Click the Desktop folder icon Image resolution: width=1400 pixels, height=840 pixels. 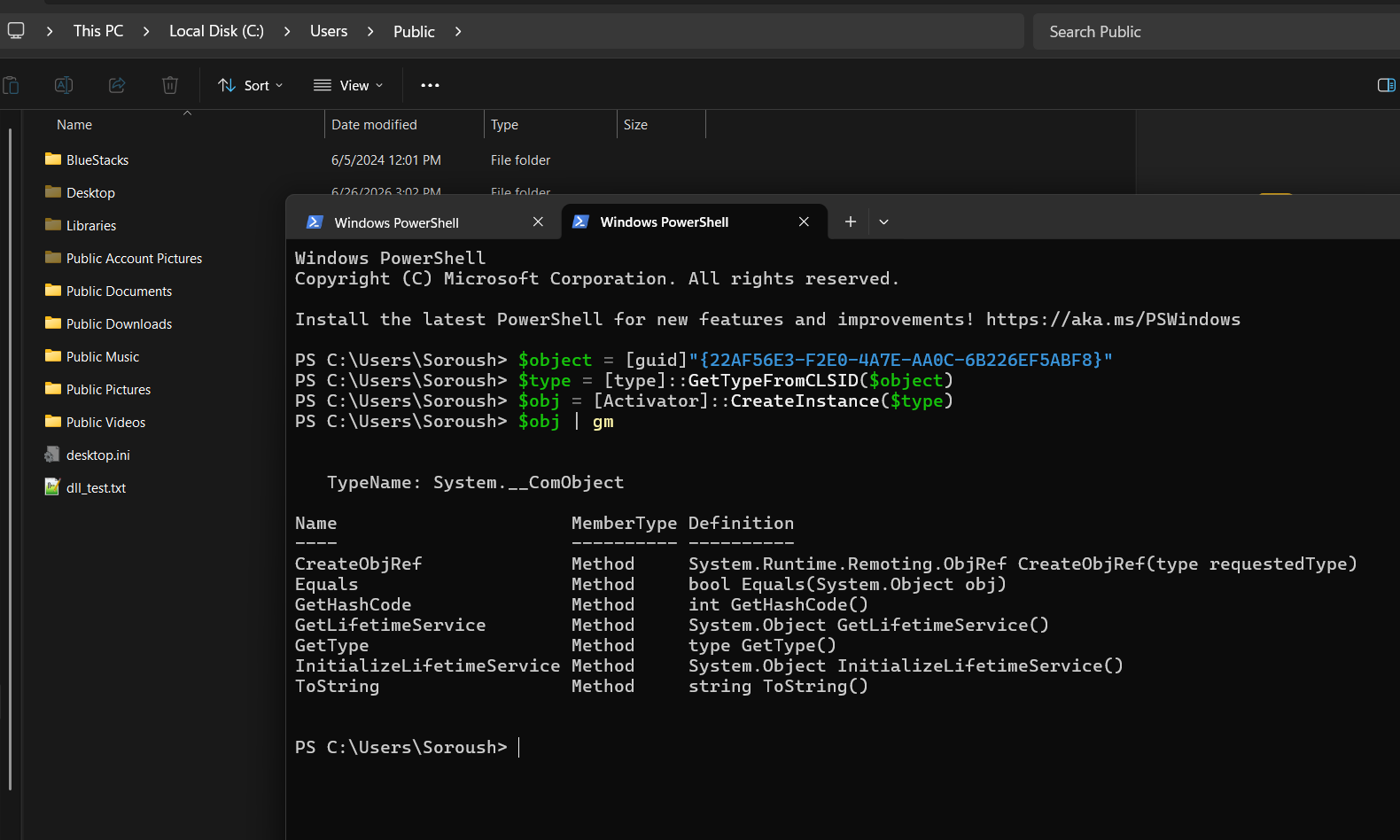coord(53,192)
